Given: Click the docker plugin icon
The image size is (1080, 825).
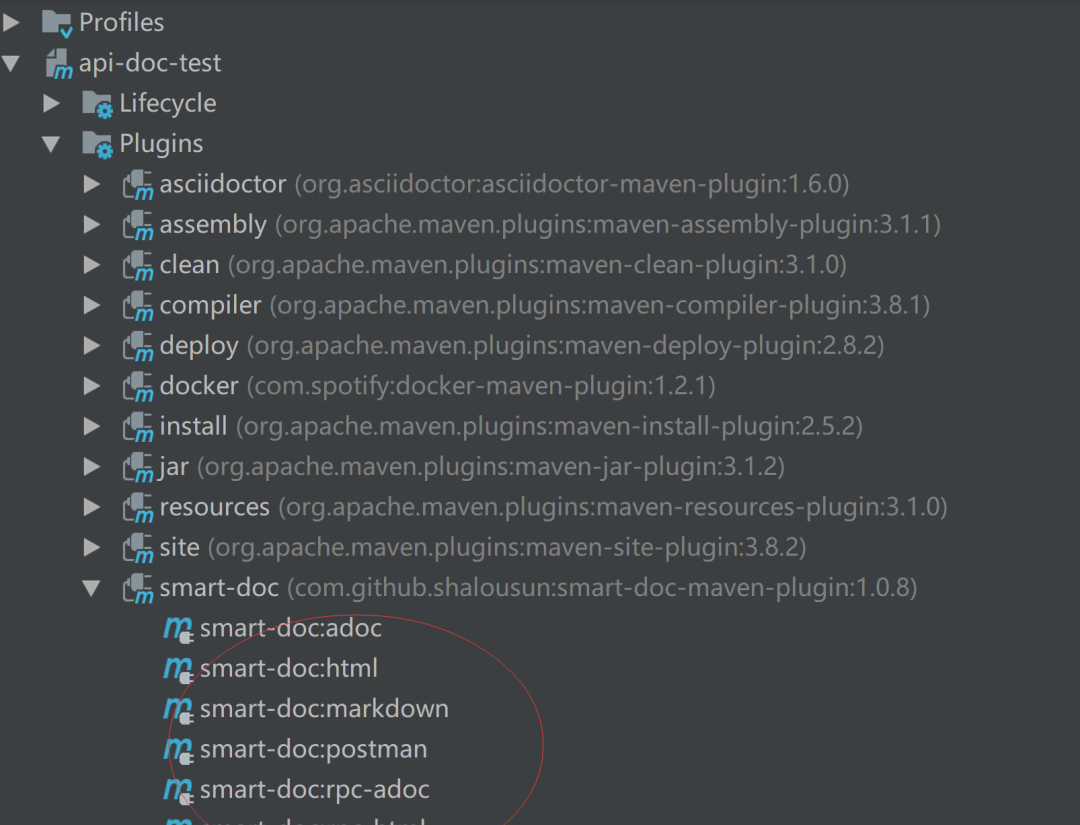Looking at the screenshot, I should tap(138, 386).
